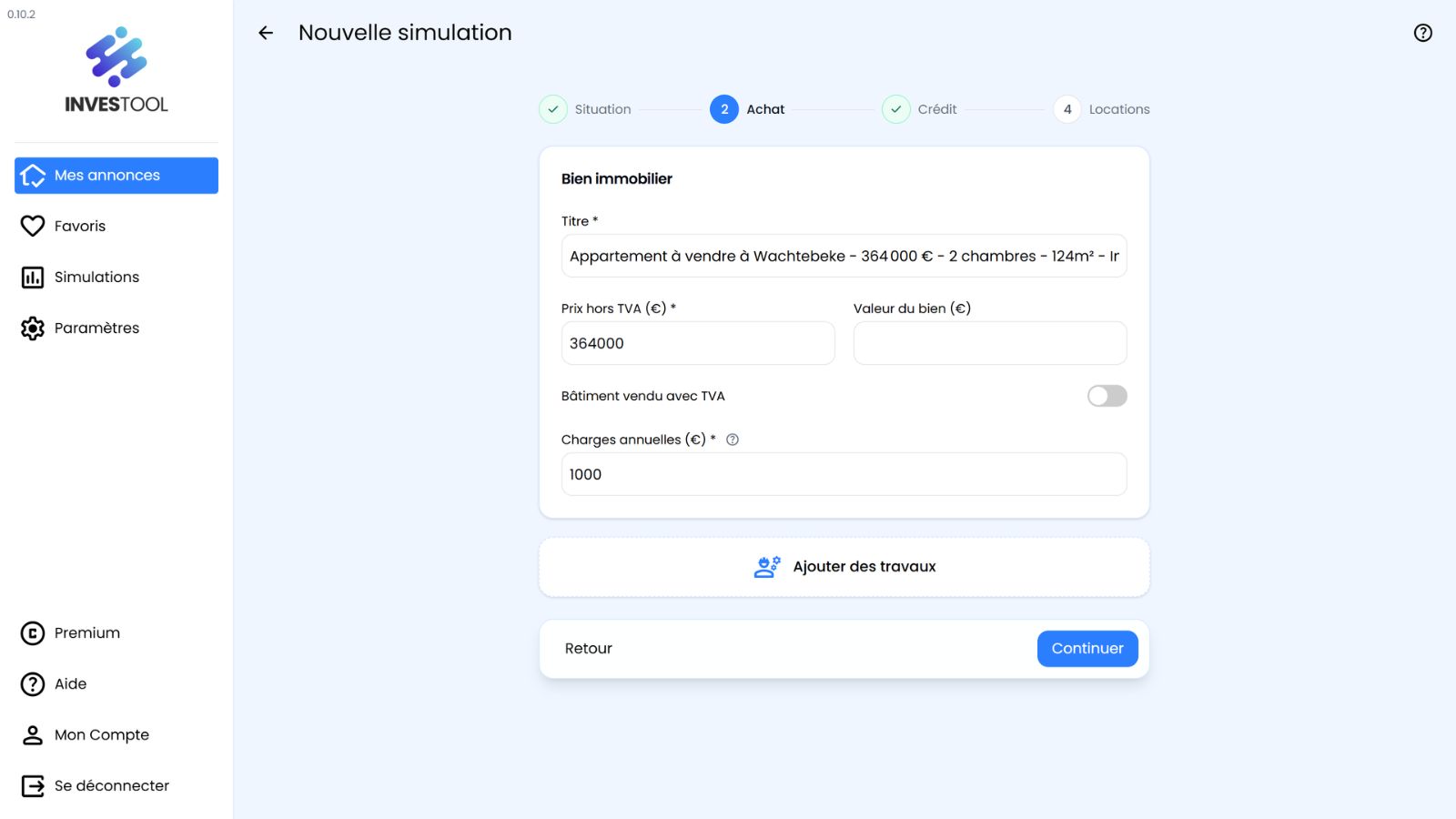
Task: Click the checkmark icon for the Crédit step
Action: coord(896,109)
